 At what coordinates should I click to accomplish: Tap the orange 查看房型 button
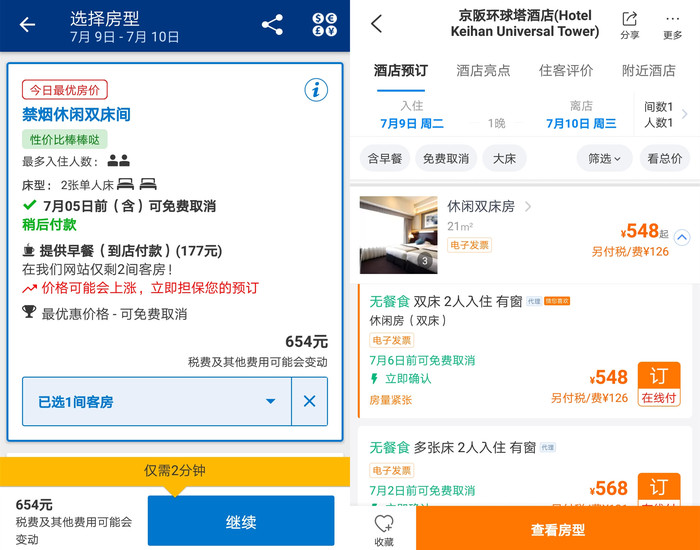pos(558,529)
